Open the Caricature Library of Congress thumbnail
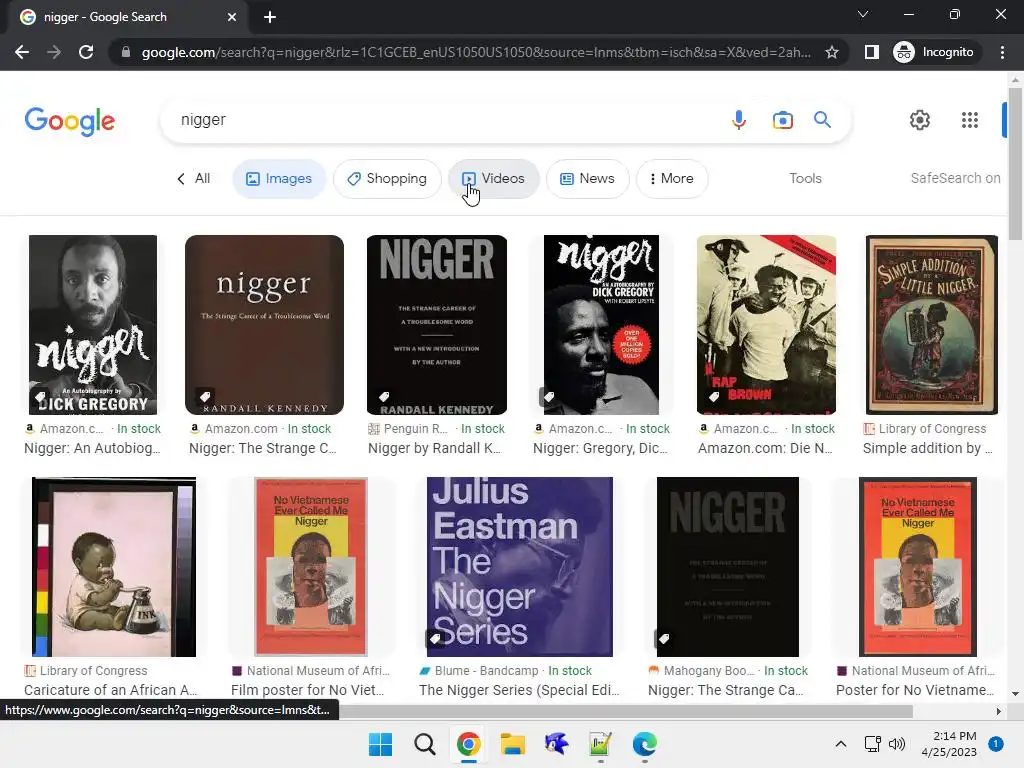The width and height of the screenshot is (1024, 768). click(114, 567)
